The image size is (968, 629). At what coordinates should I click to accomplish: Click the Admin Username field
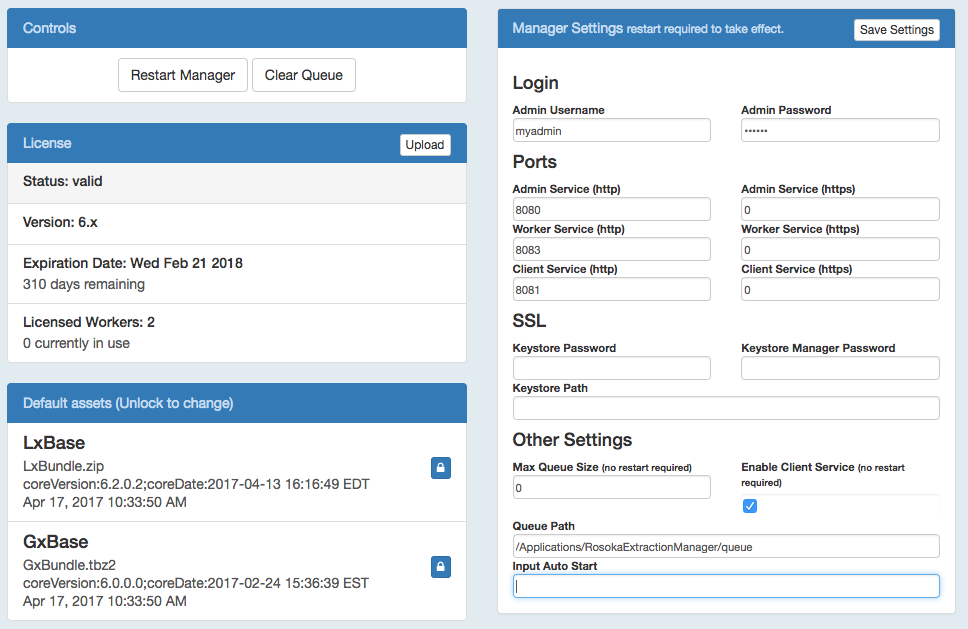tap(611, 130)
